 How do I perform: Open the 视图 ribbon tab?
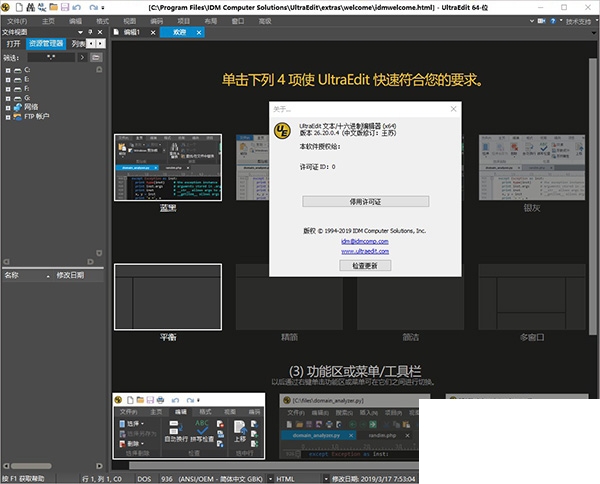[130, 21]
